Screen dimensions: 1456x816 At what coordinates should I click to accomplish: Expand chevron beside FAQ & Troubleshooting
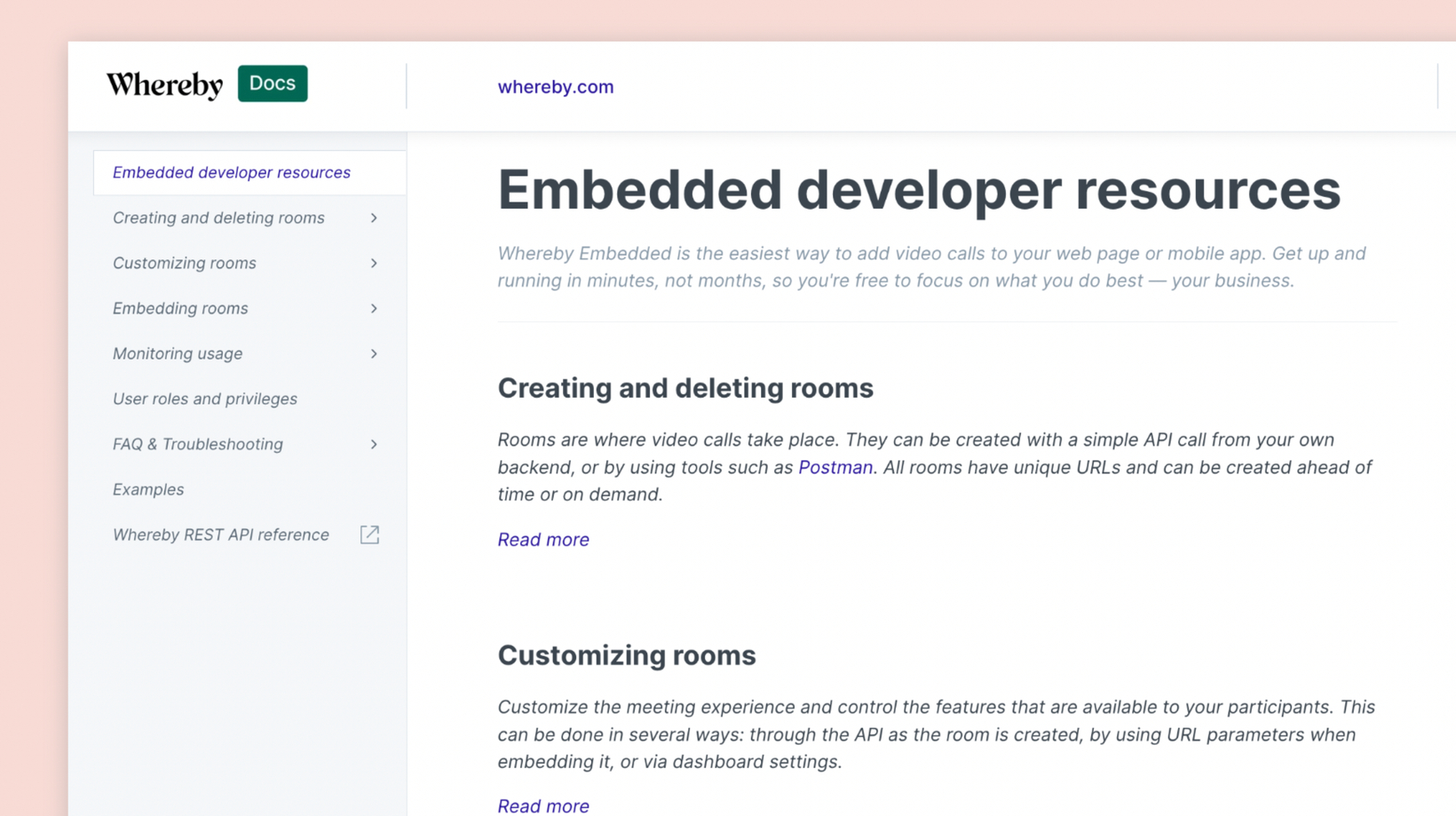(374, 444)
